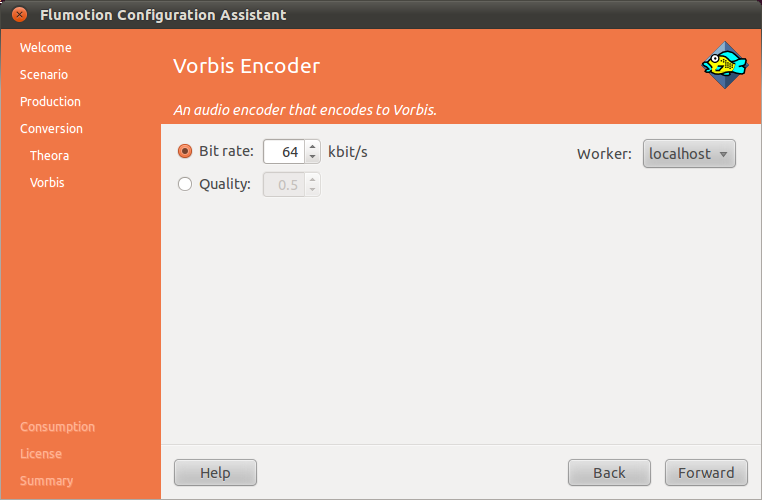Click the Forward button
The image size is (762, 500).
pos(706,472)
